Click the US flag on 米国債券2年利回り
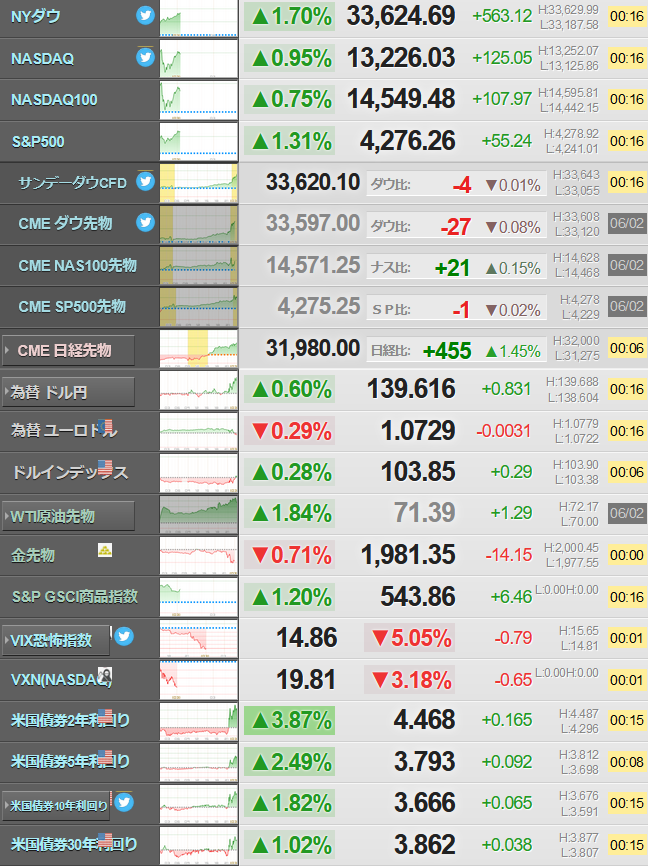The height and width of the screenshot is (866, 648). click(x=105, y=716)
